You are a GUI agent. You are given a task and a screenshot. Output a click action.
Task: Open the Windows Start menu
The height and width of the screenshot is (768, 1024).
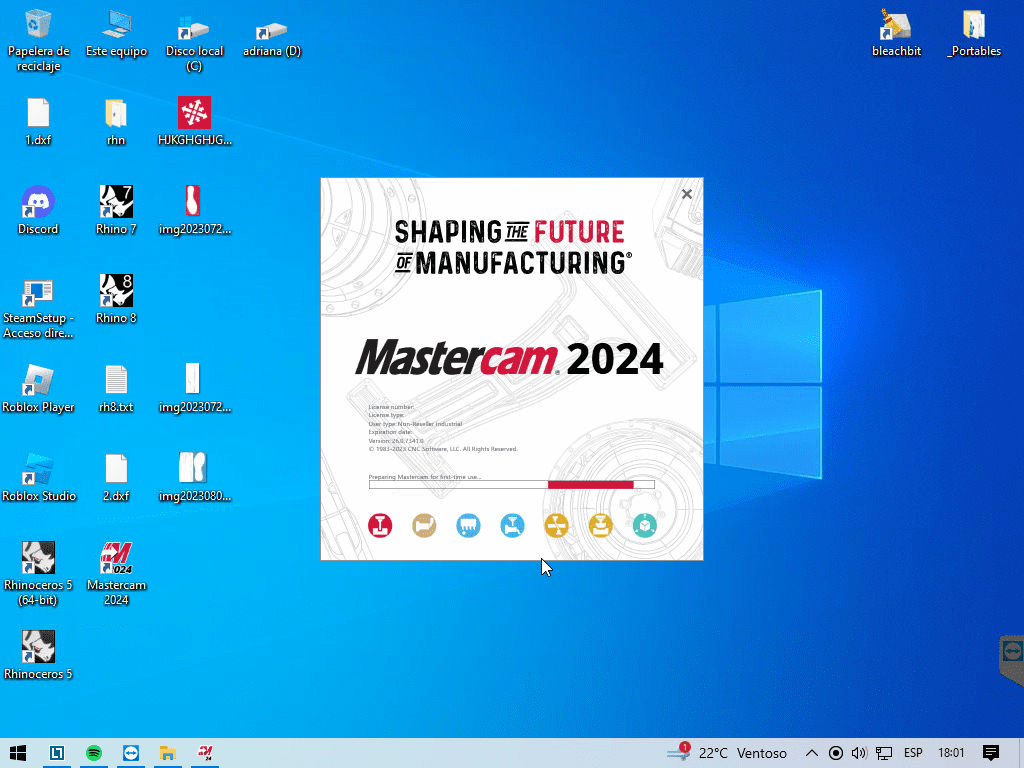tap(17, 753)
